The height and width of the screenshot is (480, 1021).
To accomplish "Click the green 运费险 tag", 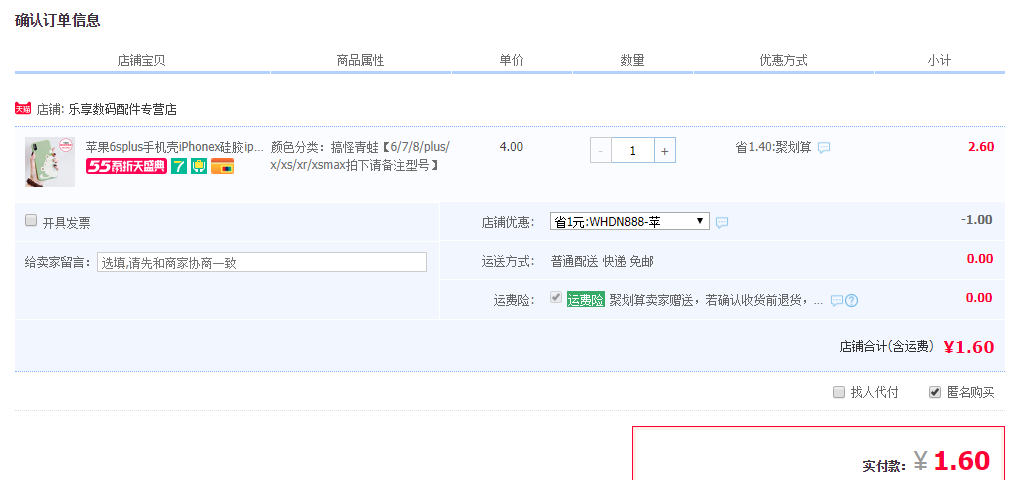I will pos(585,300).
